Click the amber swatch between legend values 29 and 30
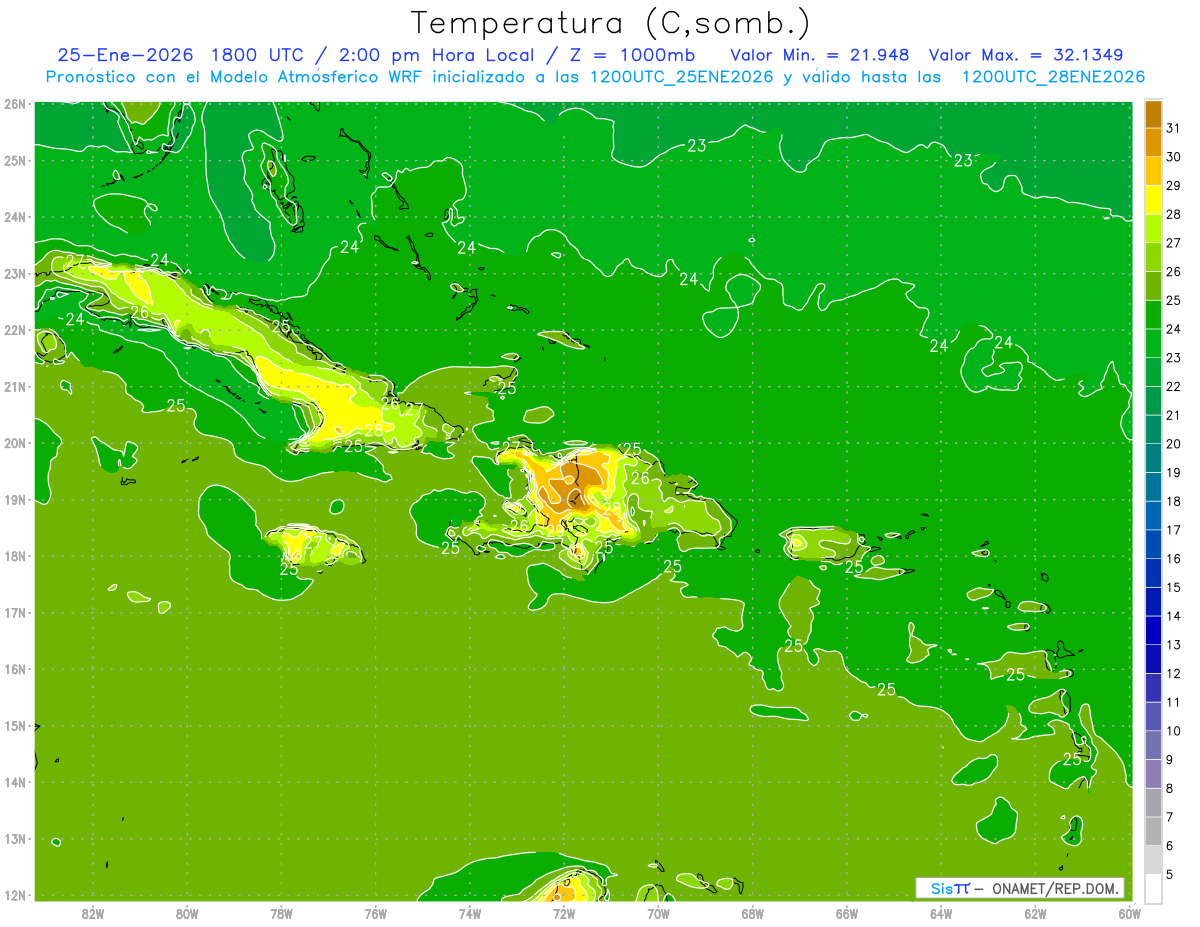The image size is (1200, 927). click(1153, 172)
